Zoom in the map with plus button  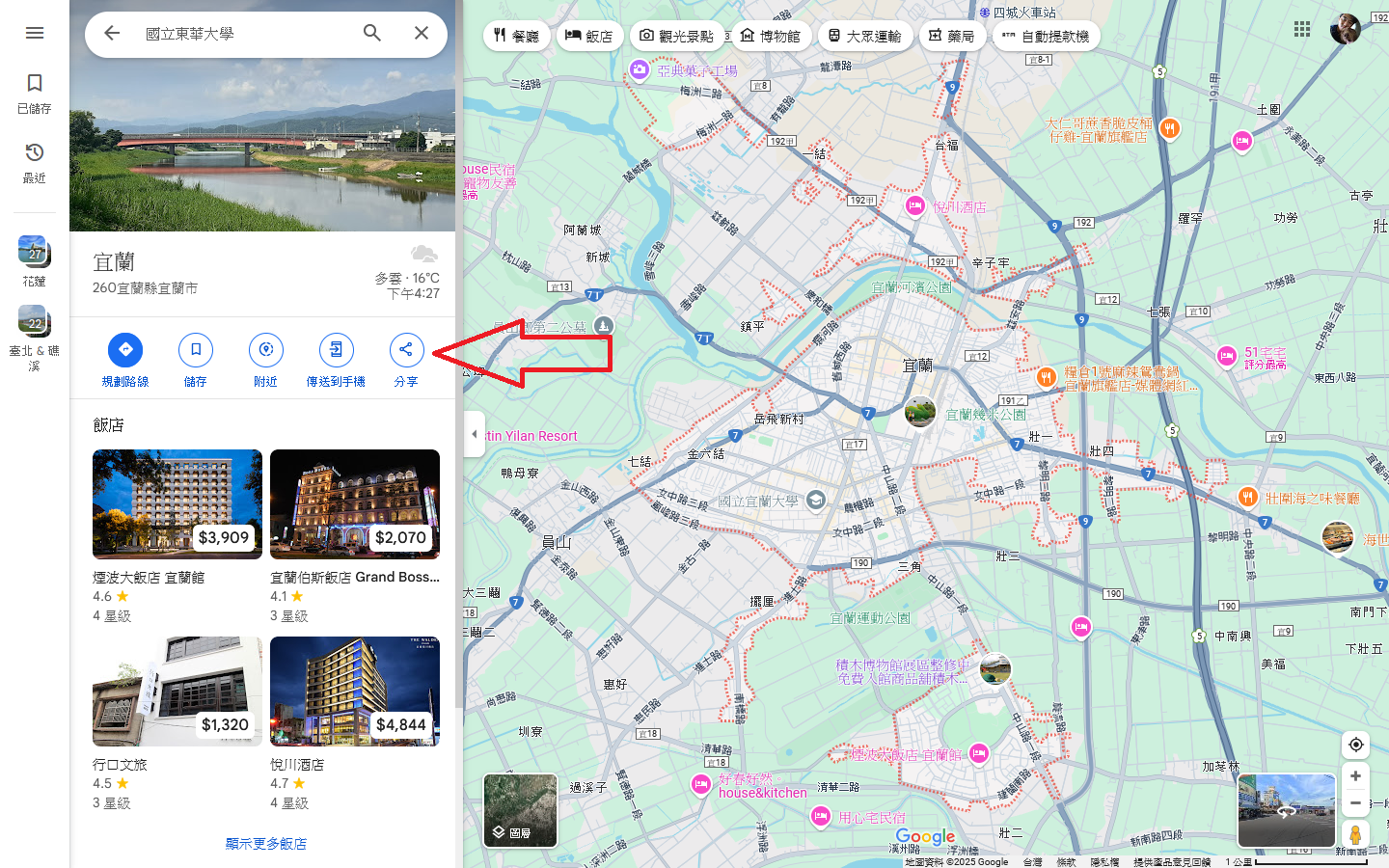pyautogui.click(x=1355, y=776)
